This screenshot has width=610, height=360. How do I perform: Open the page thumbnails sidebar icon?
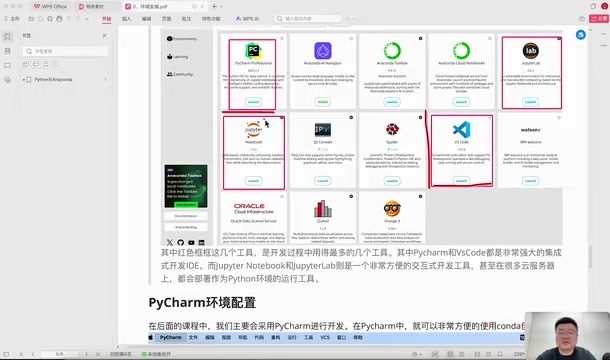(7, 51)
